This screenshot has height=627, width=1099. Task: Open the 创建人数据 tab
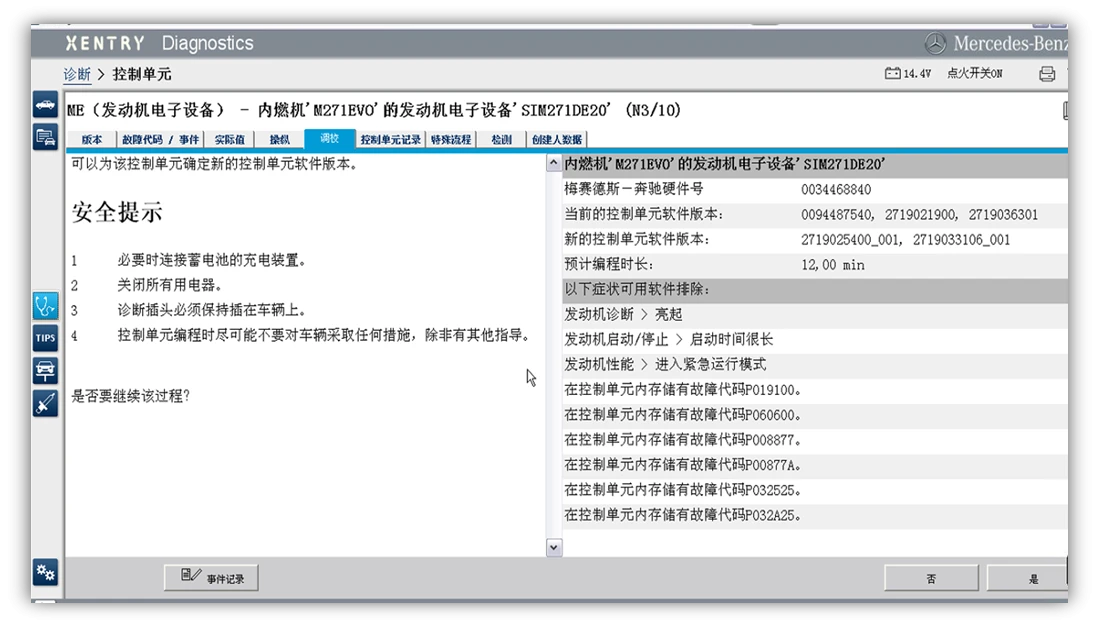pos(557,139)
